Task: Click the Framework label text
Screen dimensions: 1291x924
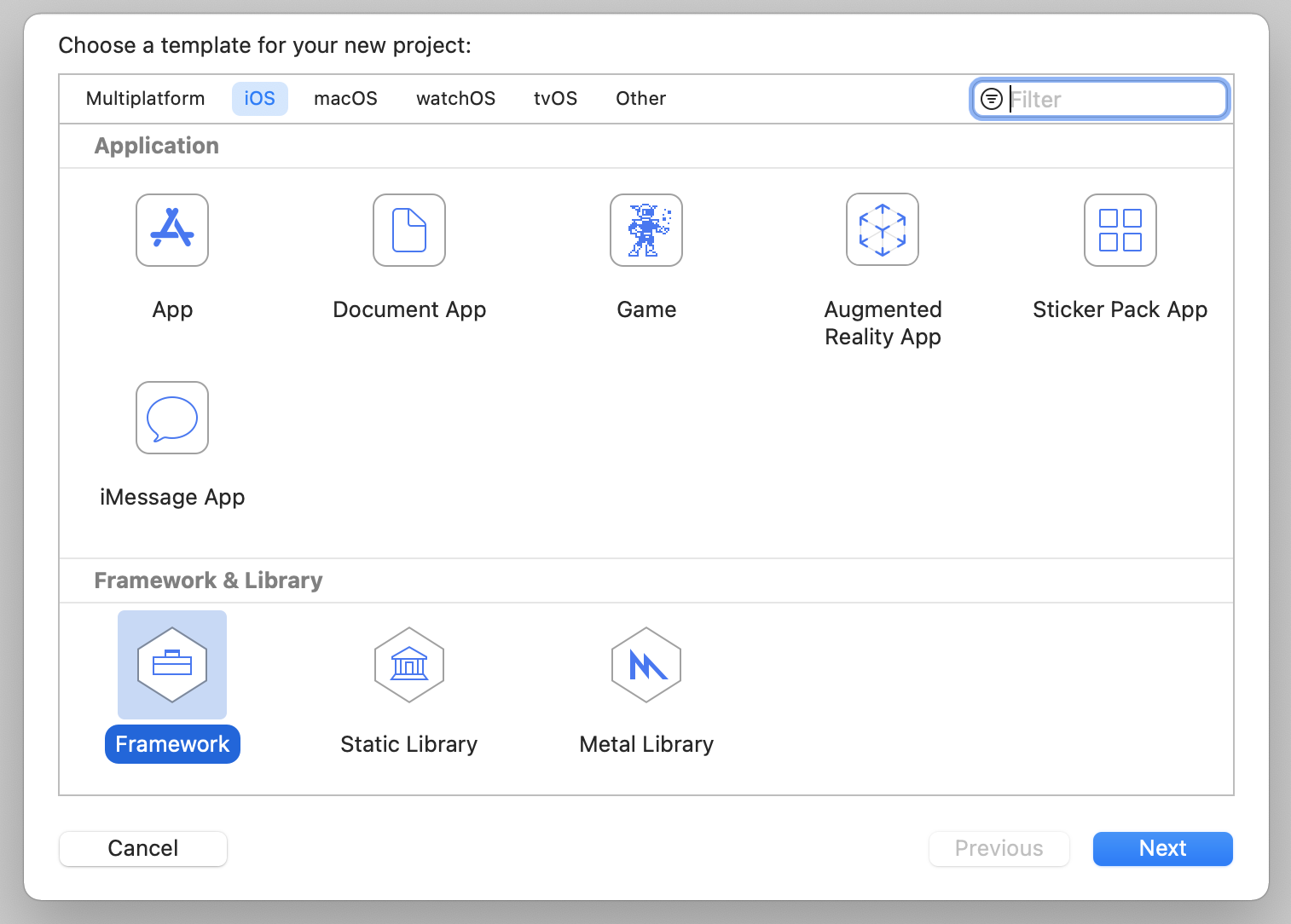Action: (x=172, y=744)
